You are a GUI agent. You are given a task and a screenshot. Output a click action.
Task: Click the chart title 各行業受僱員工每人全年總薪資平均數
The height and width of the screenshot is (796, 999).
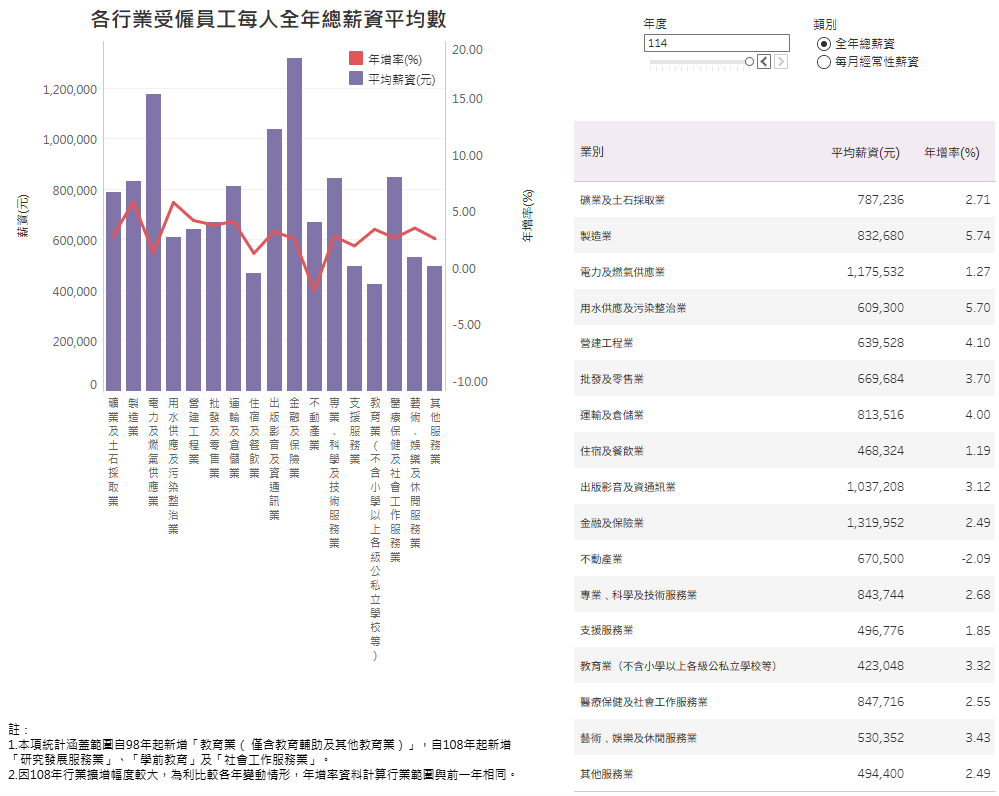(x=268, y=20)
